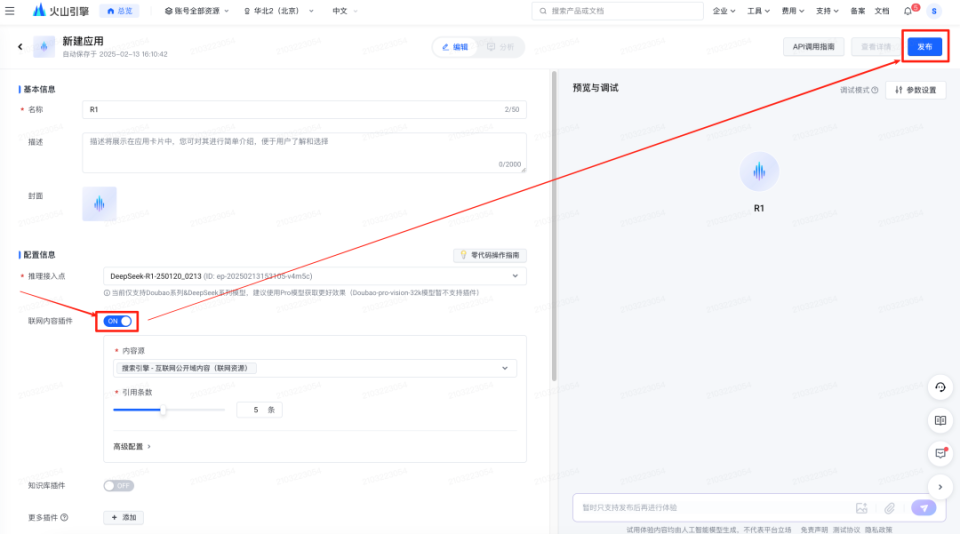The height and width of the screenshot is (534, 960).
Task: Click the send message arrow button
Action: pyautogui.click(x=924, y=508)
